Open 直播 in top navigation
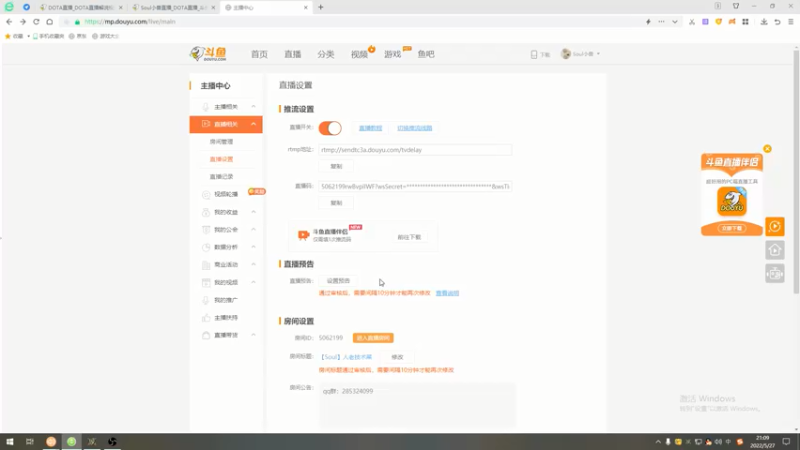This screenshot has height=450, width=800. pyautogui.click(x=293, y=54)
